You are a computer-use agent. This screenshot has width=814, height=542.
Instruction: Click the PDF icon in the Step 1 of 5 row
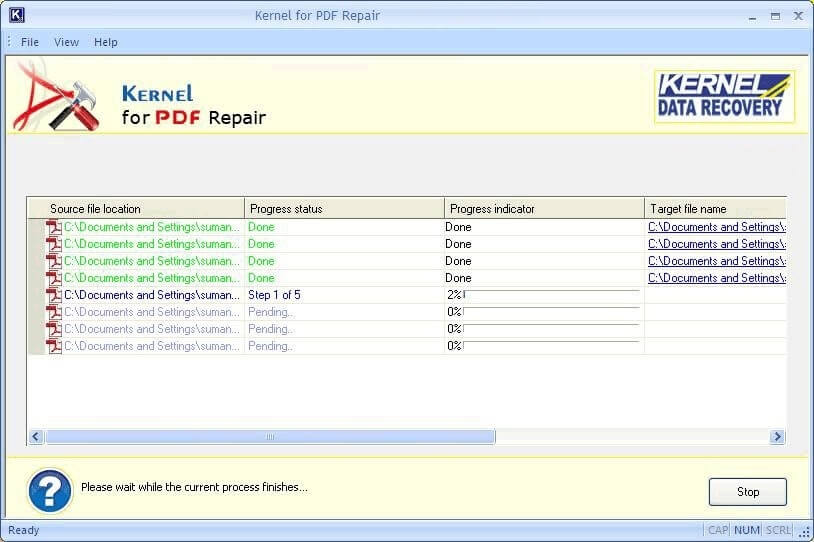tap(54, 295)
